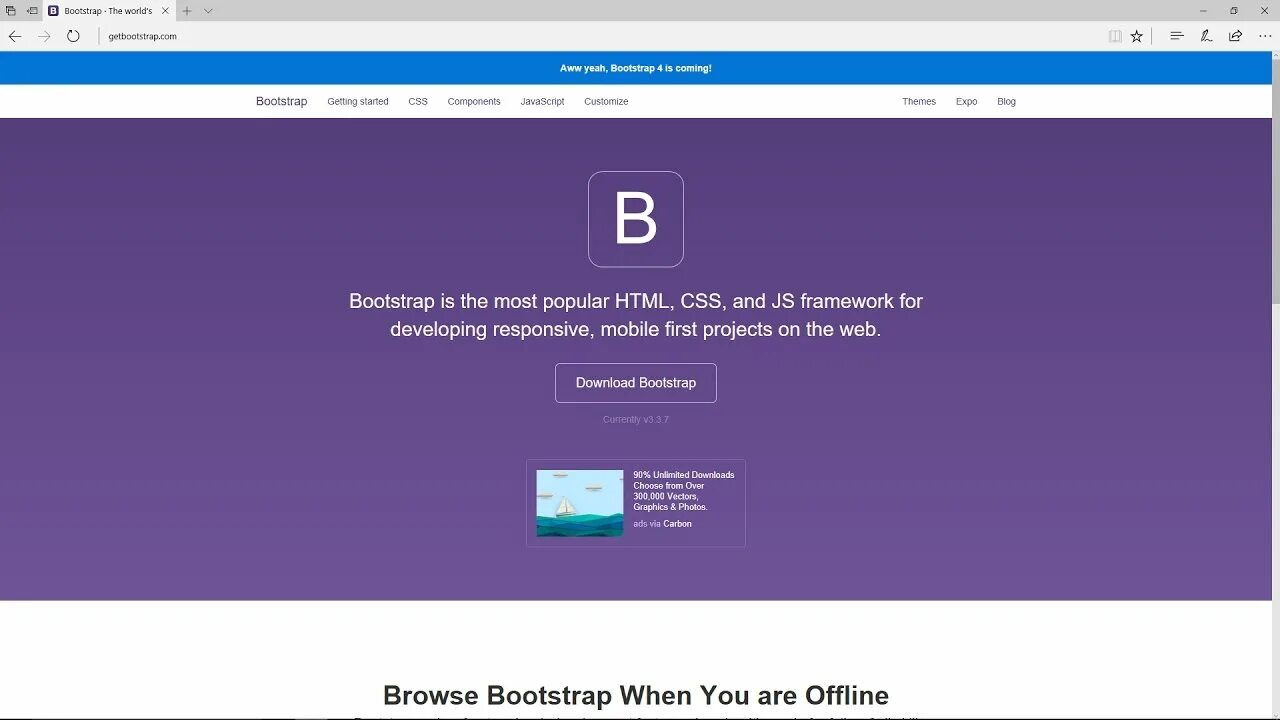Open the Blog nav link
Image resolution: width=1280 pixels, height=720 pixels.
tap(1006, 101)
